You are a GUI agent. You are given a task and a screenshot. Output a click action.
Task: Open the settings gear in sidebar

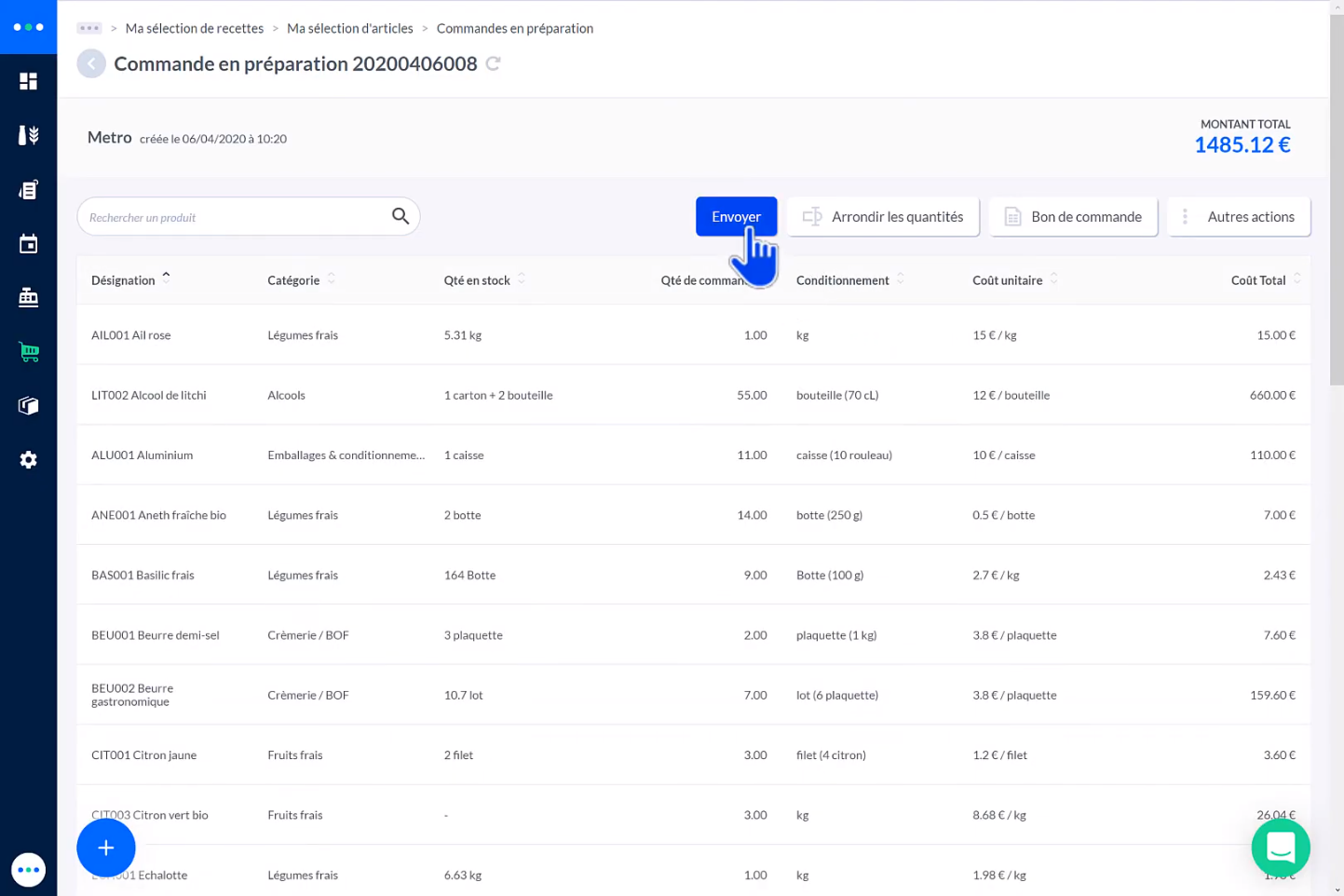tap(28, 460)
